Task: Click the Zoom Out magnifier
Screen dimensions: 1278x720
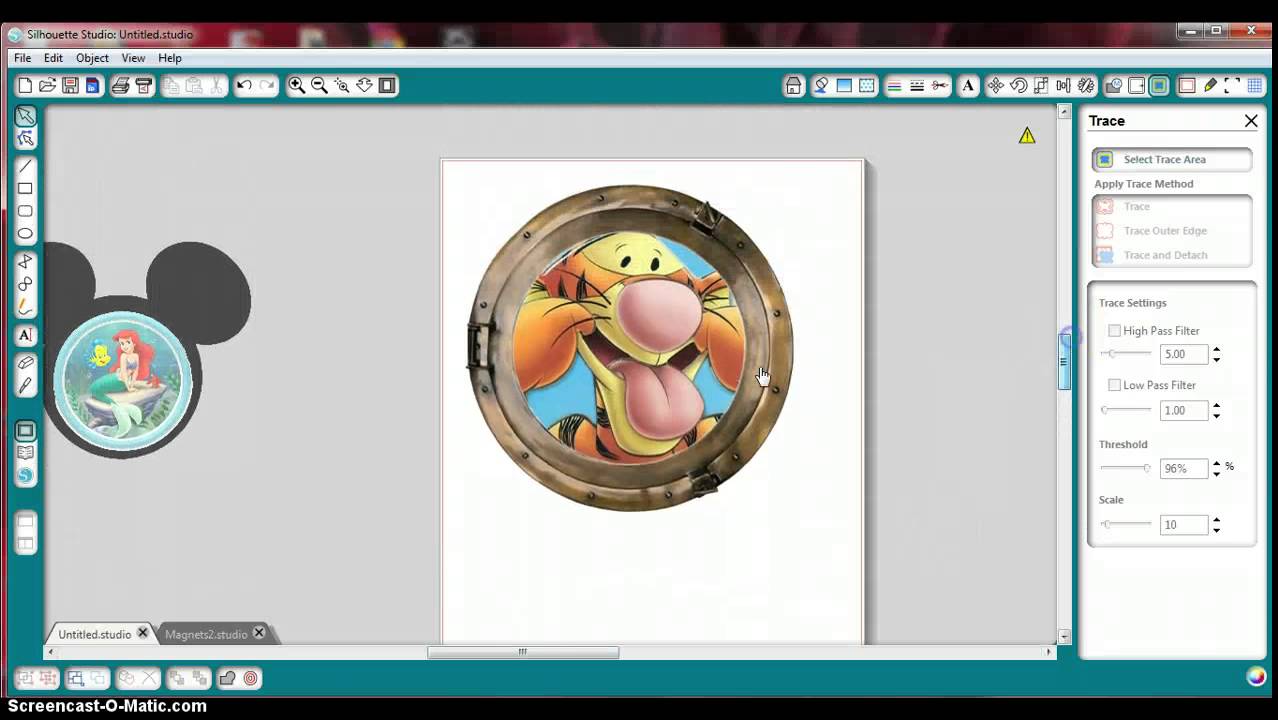Action: [319, 86]
